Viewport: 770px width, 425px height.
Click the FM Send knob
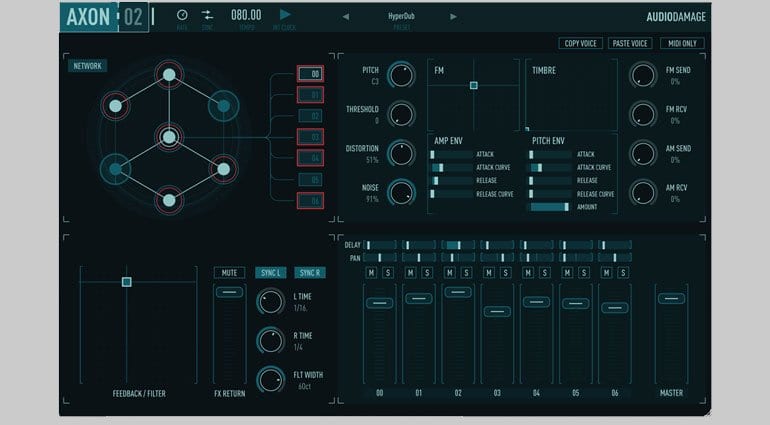coord(643,75)
